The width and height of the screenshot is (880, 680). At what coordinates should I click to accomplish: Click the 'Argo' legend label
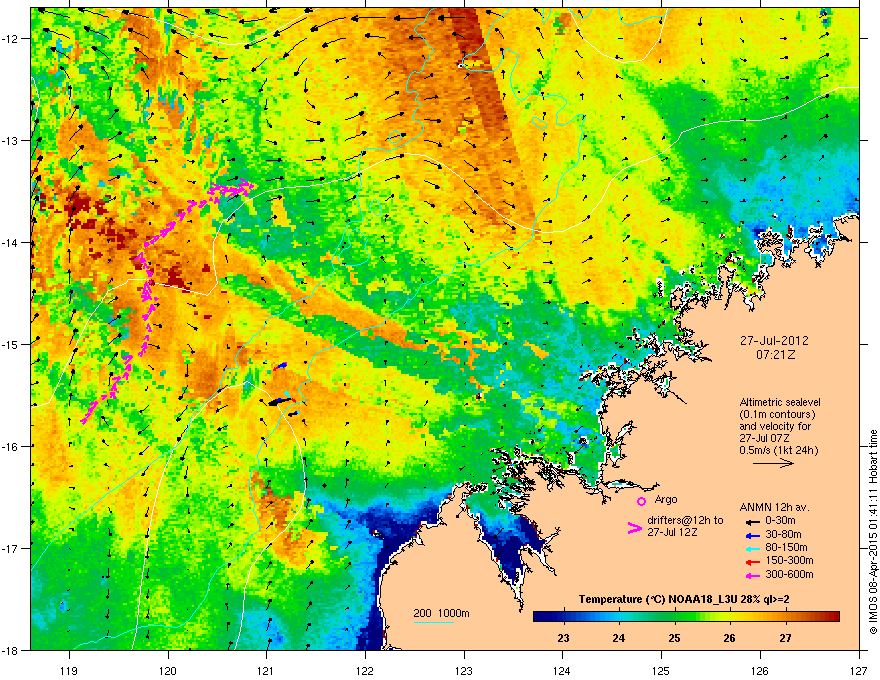point(666,499)
